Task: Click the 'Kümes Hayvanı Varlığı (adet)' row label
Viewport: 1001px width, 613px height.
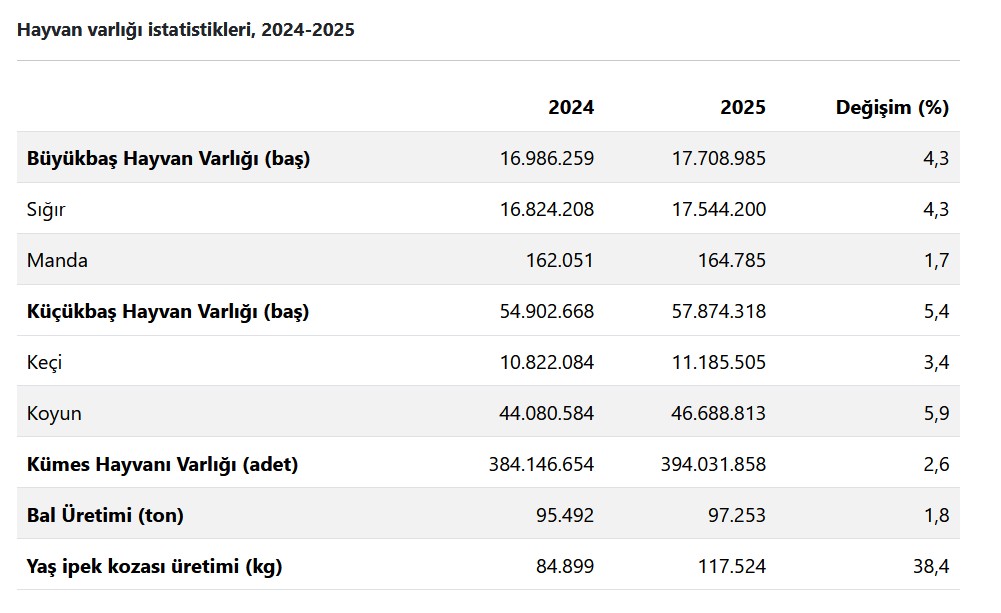Action: [x=162, y=464]
